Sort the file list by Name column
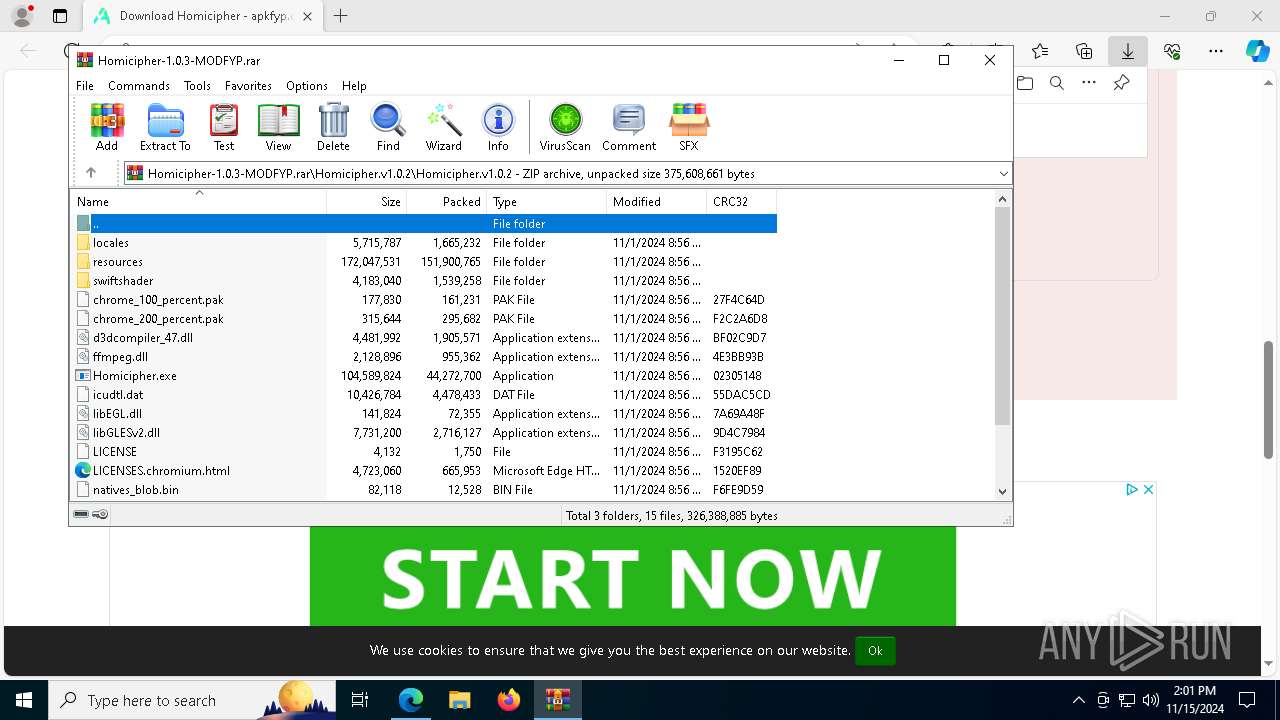 199,202
